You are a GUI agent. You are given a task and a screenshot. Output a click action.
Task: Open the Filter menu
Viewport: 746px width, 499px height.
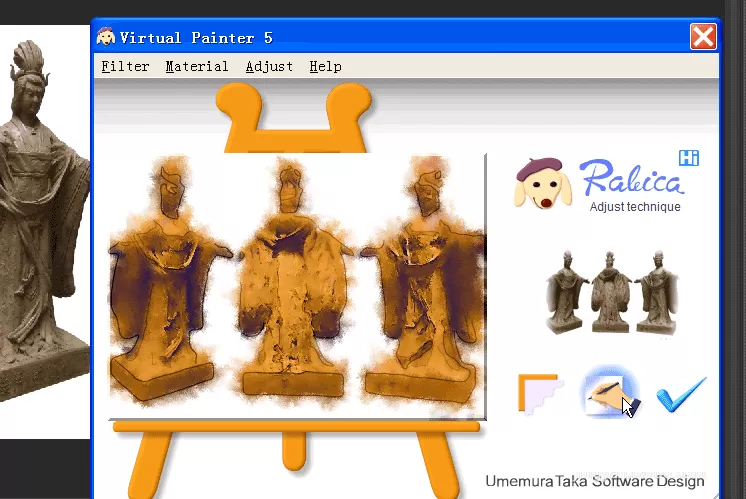pyautogui.click(x=125, y=67)
